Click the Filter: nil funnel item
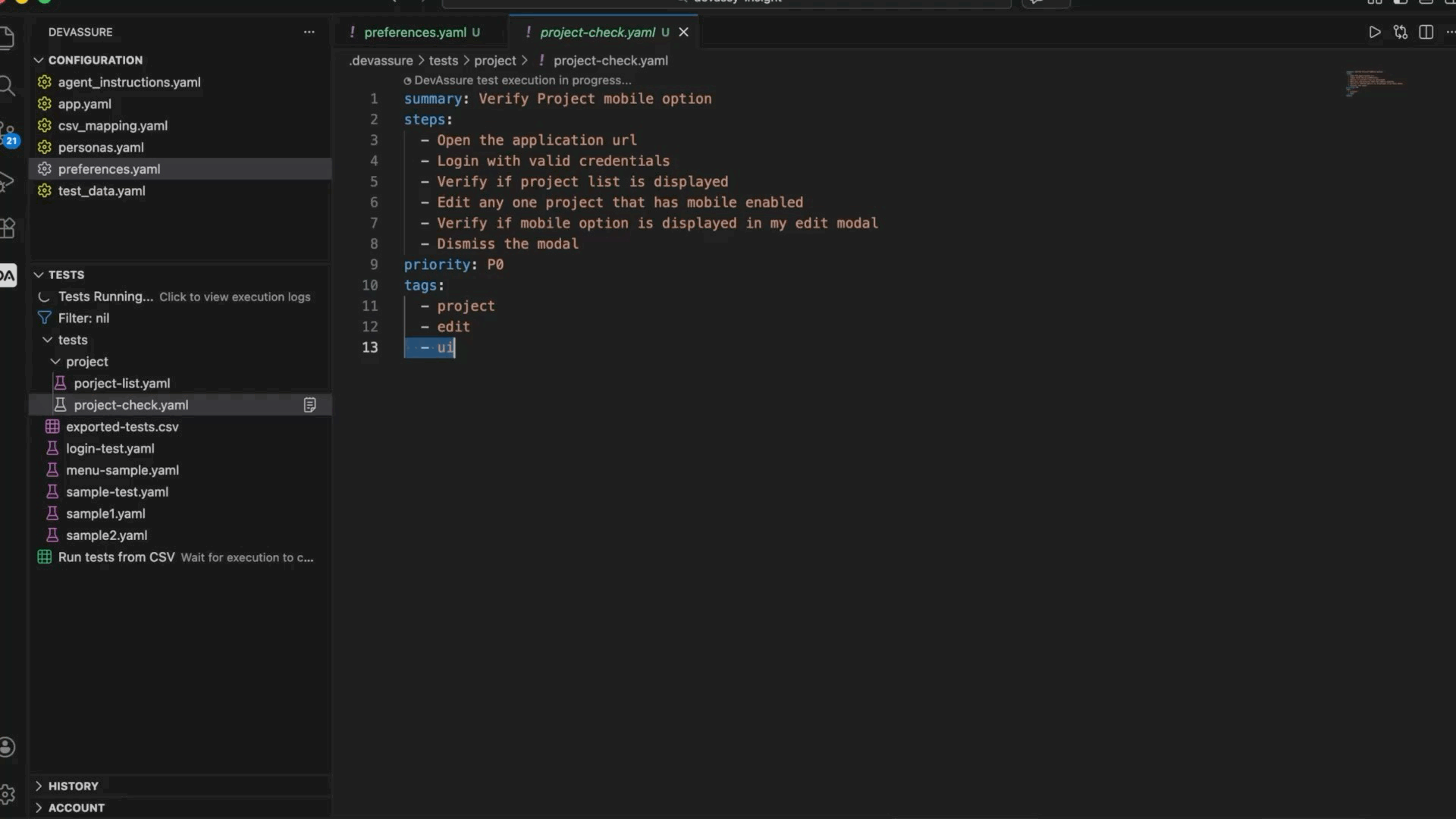The image size is (1456, 819). 83,318
